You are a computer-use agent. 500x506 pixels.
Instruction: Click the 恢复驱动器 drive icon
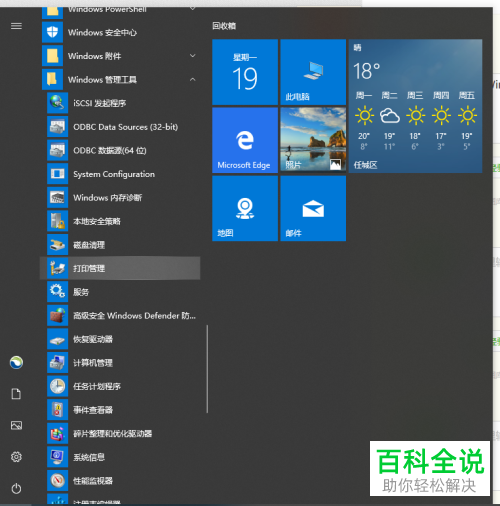(58, 339)
